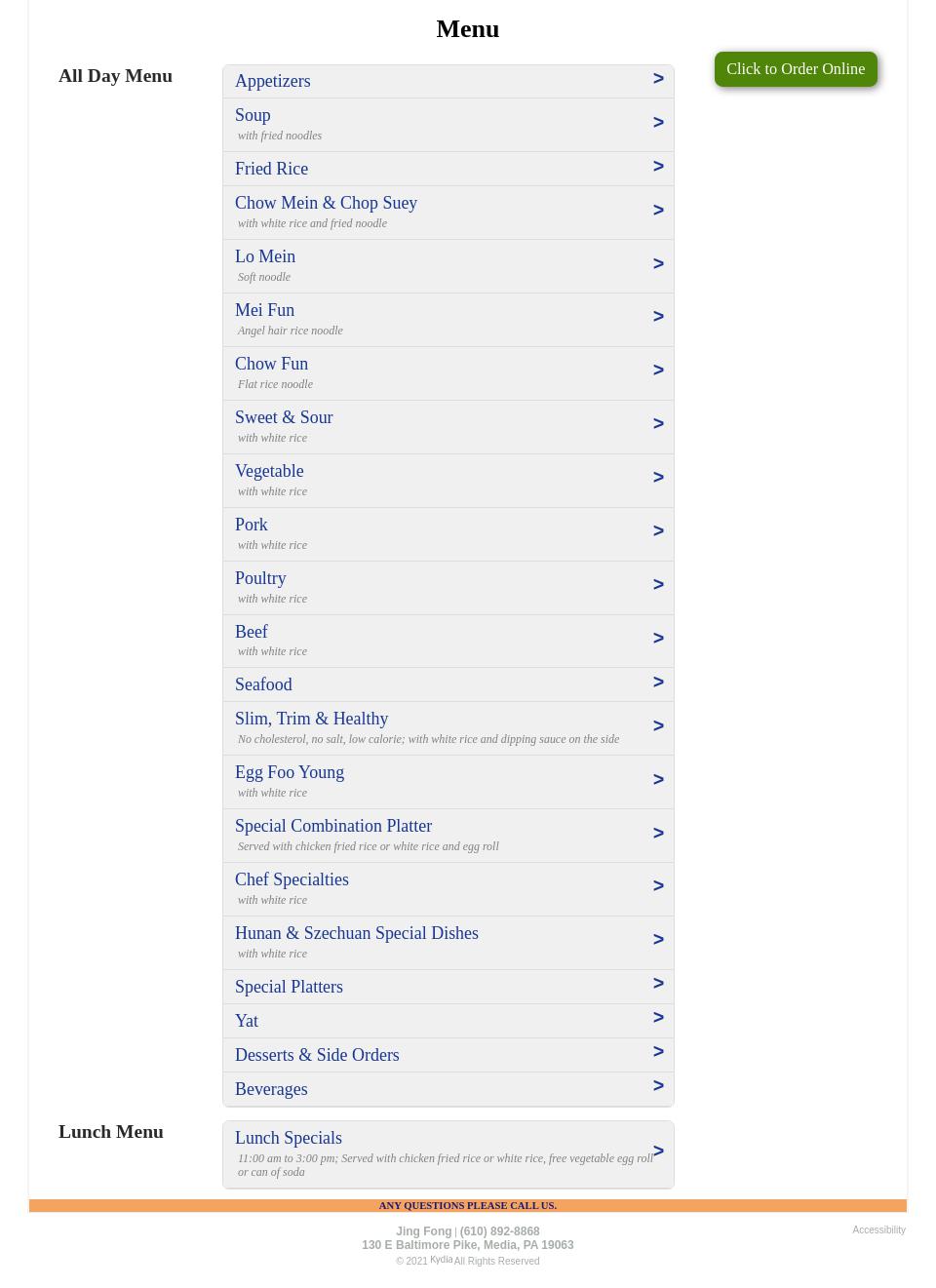Expand the Beef chevron arrow
Image resolution: width=936 pixels, height=1288 pixels.
tap(658, 639)
